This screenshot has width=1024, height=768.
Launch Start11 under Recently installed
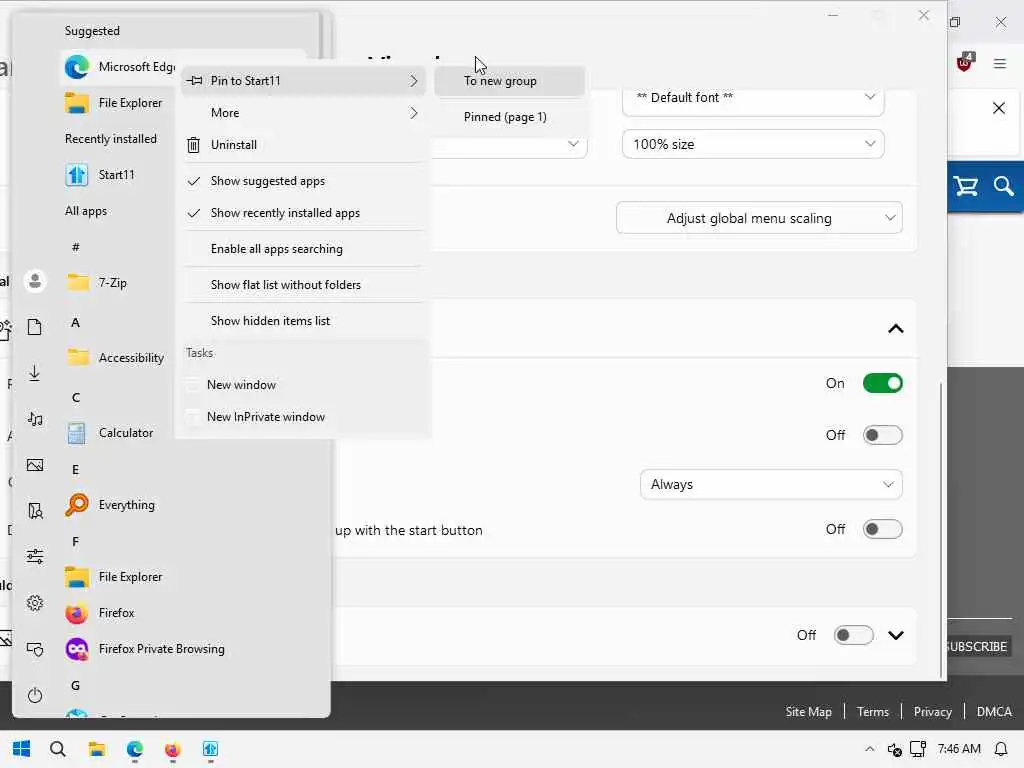tap(100, 174)
